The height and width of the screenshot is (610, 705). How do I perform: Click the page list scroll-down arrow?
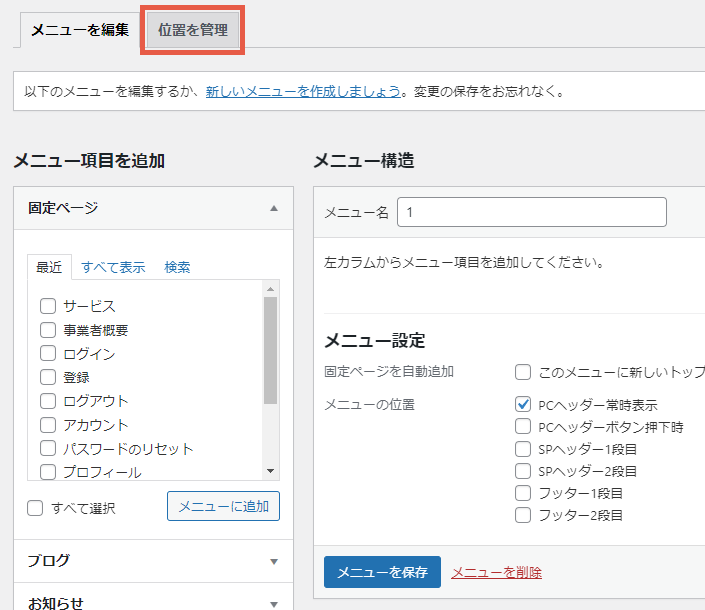tap(270, 471)
